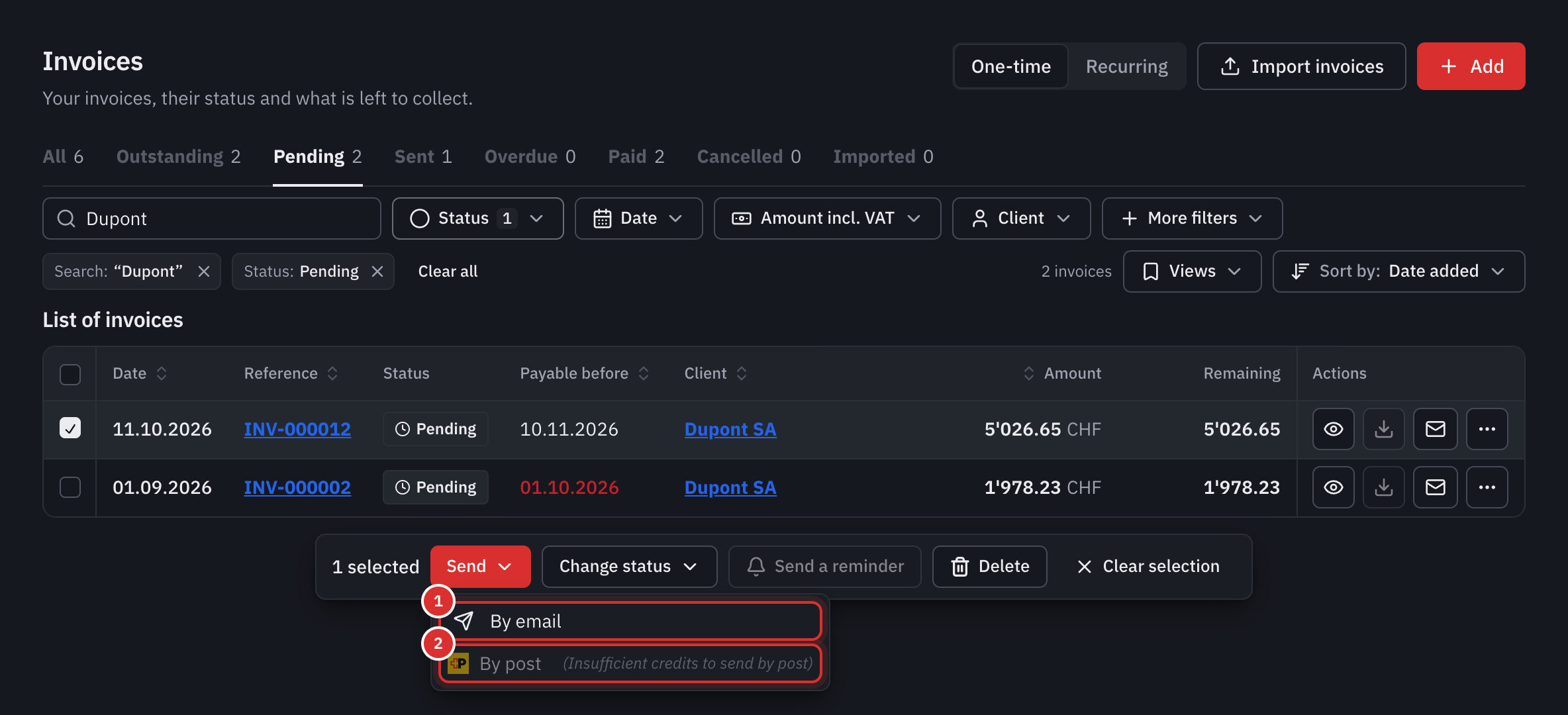
Task: View invoice INV-000002 with the eye icon
Action: [1333, 487]
